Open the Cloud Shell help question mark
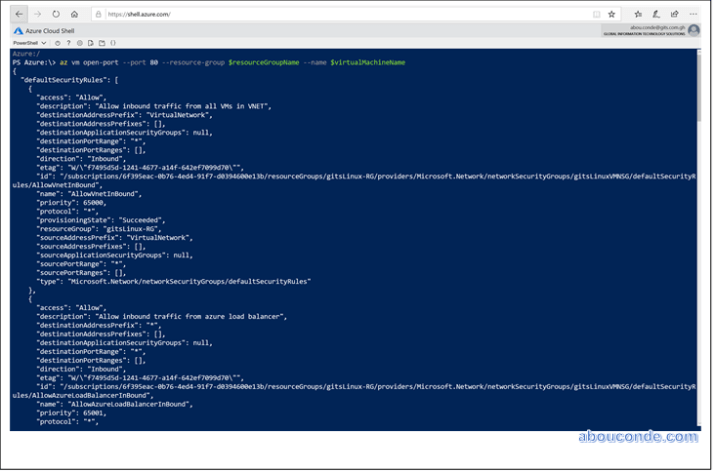This screenshot has width=714, height=471. (x=68, y=43)
